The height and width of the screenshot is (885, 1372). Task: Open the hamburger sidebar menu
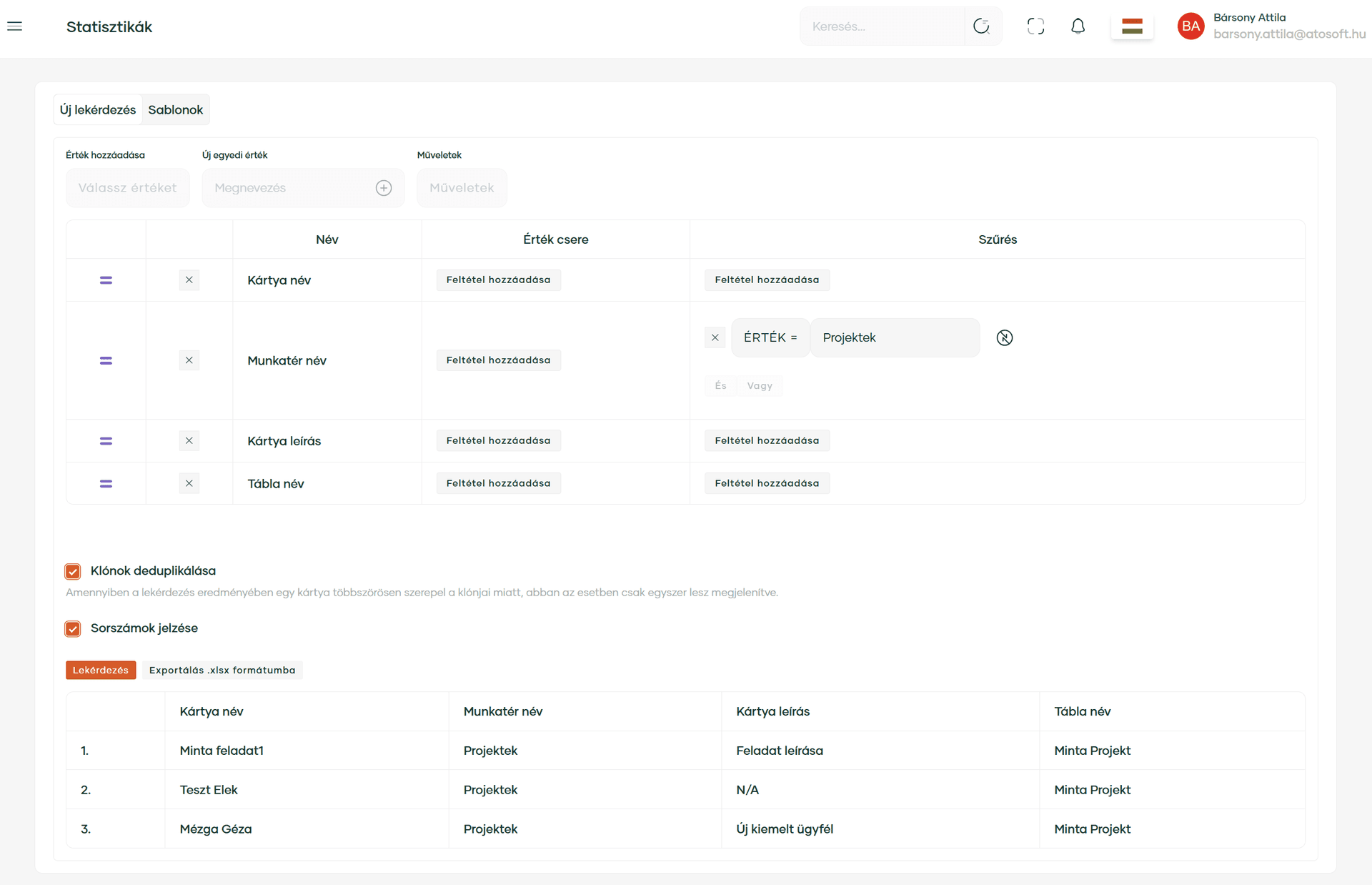pyautogui.click(x=14, y=26)
